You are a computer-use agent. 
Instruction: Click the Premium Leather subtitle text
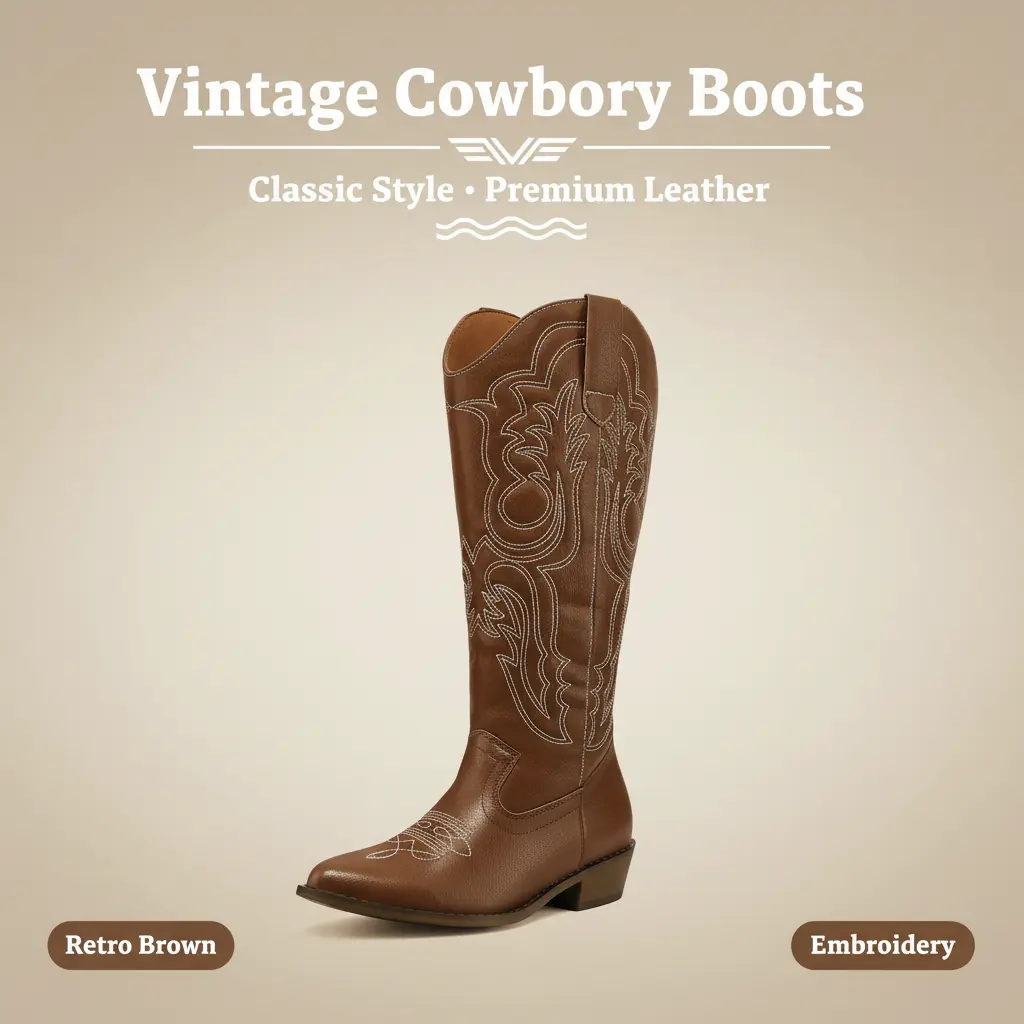pyautogui.click(x=626, y=190)
